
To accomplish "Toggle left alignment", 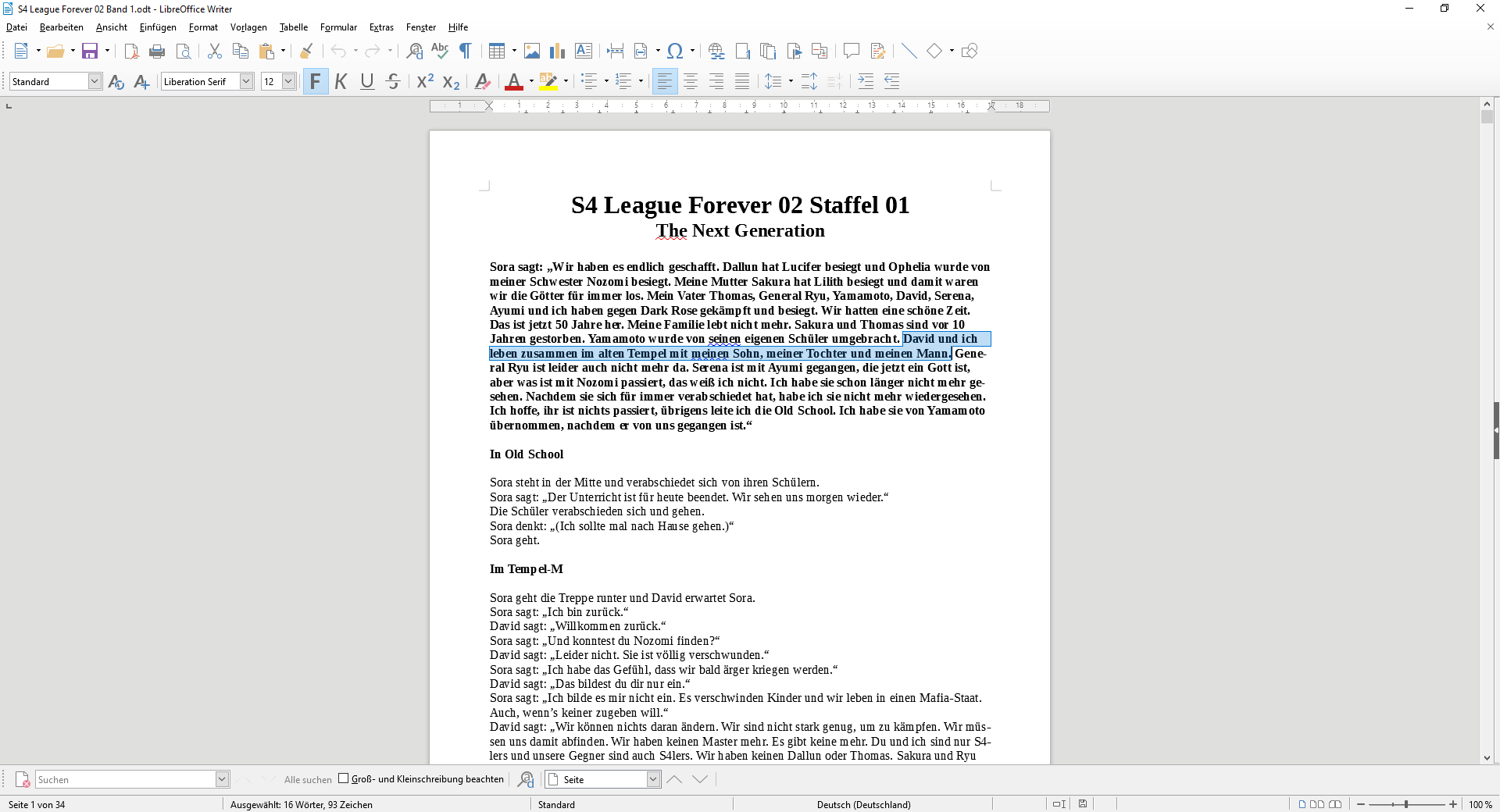I will [665, 81].
